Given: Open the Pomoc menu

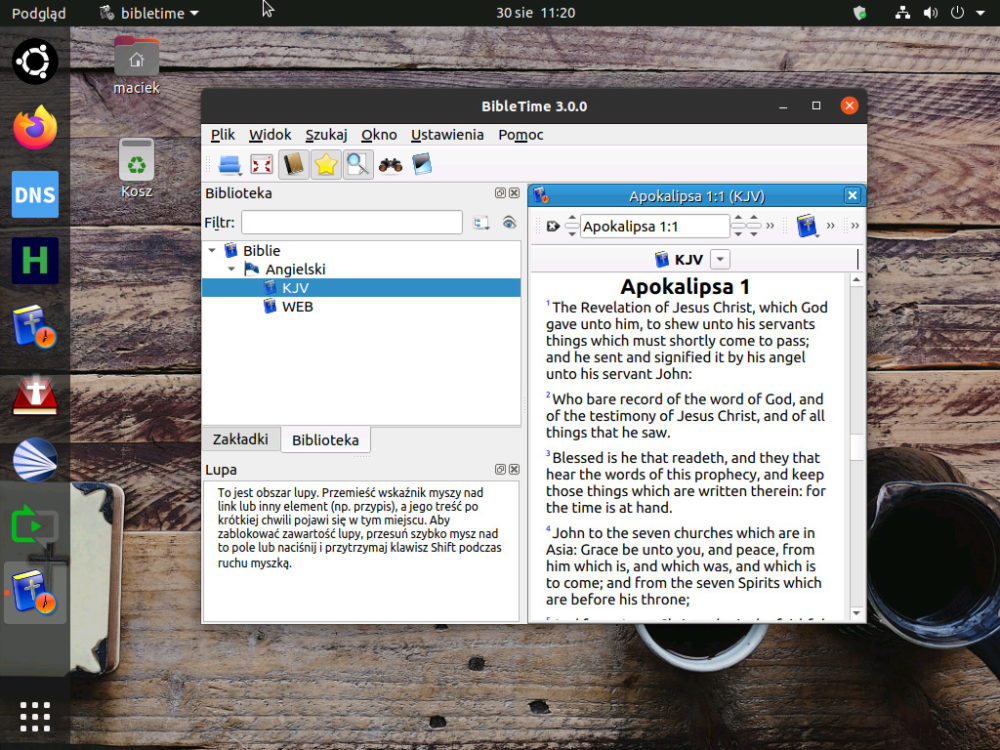Looking at the screenshot, I should [520, 135].
